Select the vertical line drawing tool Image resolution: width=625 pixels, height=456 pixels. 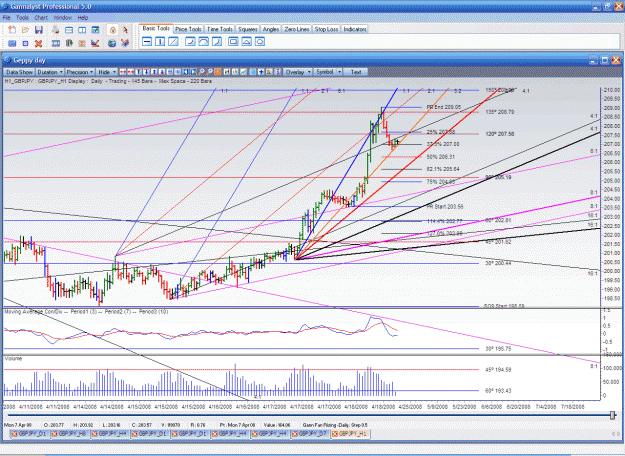point(160,41)
